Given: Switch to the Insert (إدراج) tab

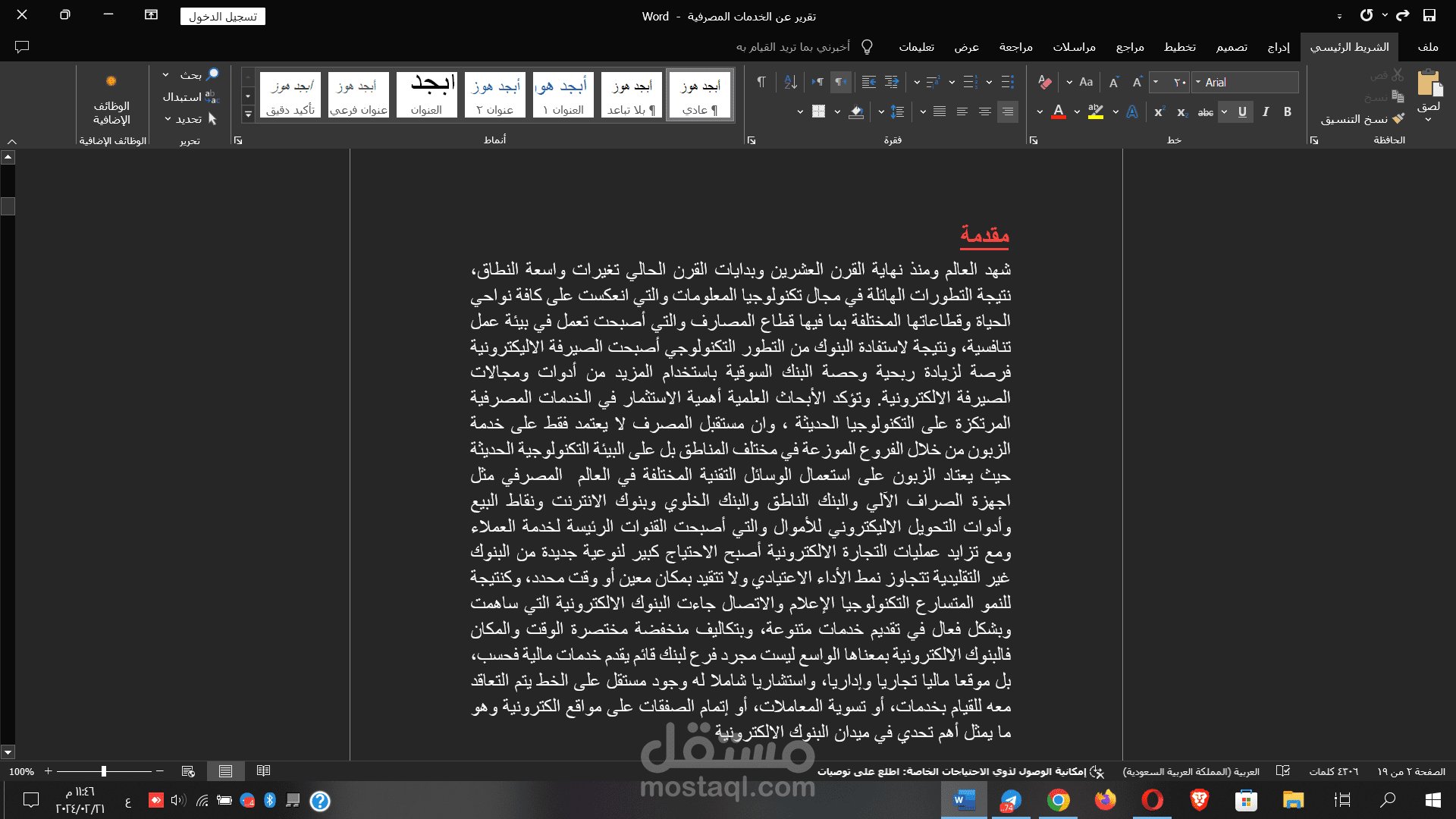Looking at the screenshot, I should click(1279, 47).
